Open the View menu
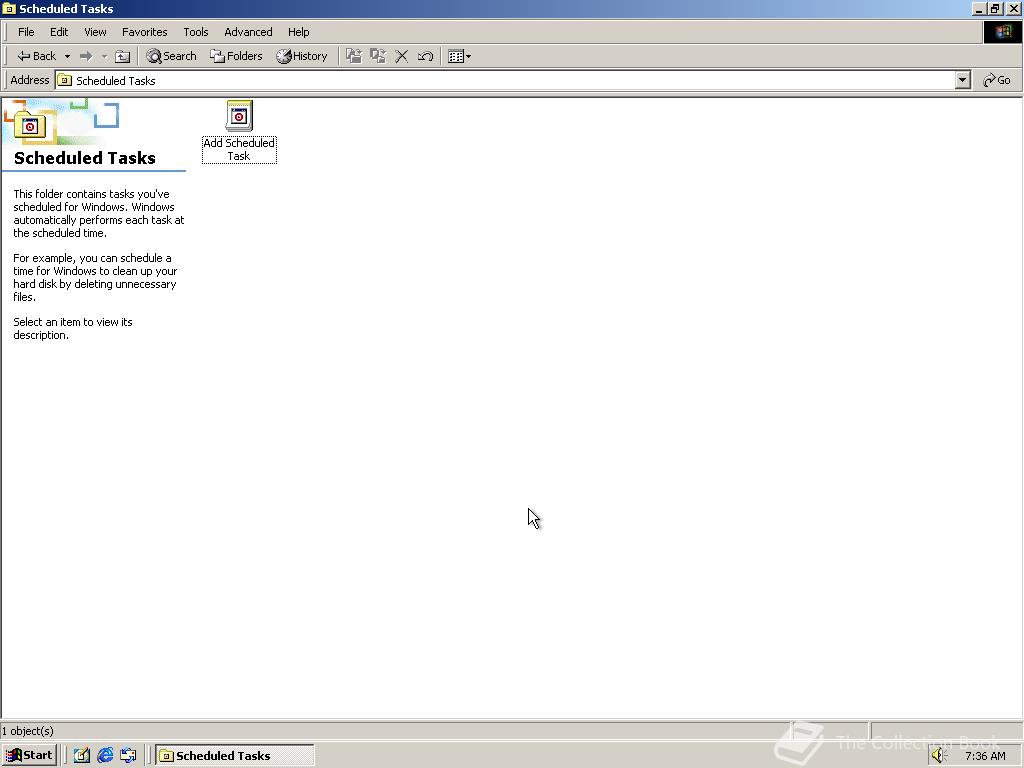The height and width of the screenshot is (768, 1024). [95, 32]
